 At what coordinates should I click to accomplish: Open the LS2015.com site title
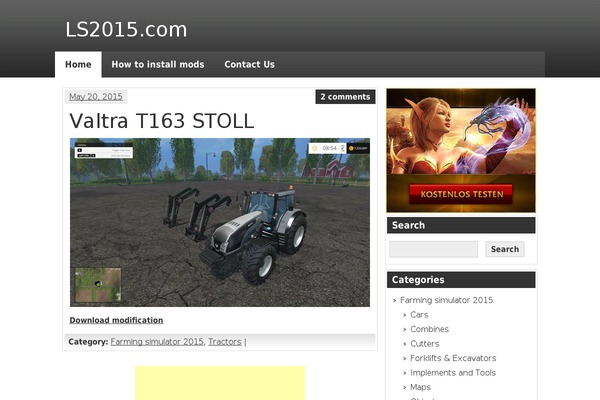pos(126,30)
